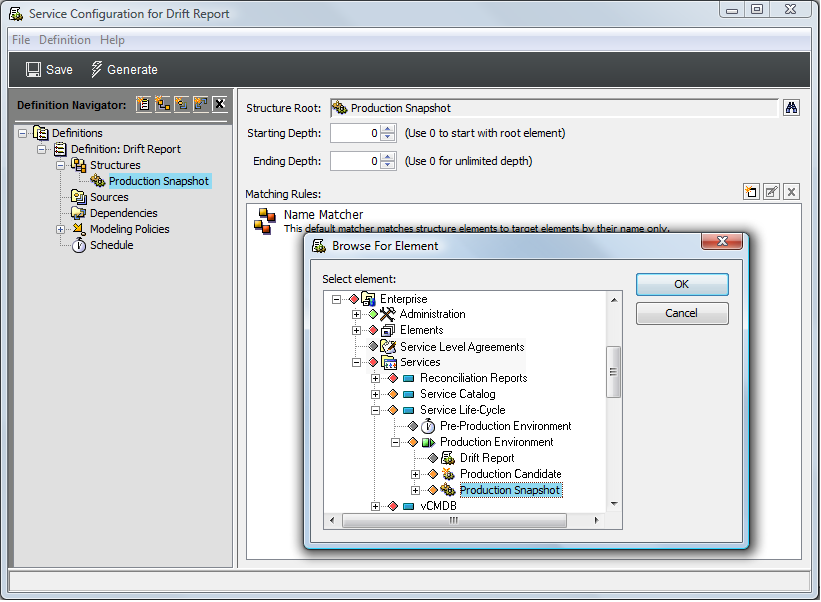The image size is (821, 602).
Task: Click the Services folder icon
Action: [x=389, y=362]
